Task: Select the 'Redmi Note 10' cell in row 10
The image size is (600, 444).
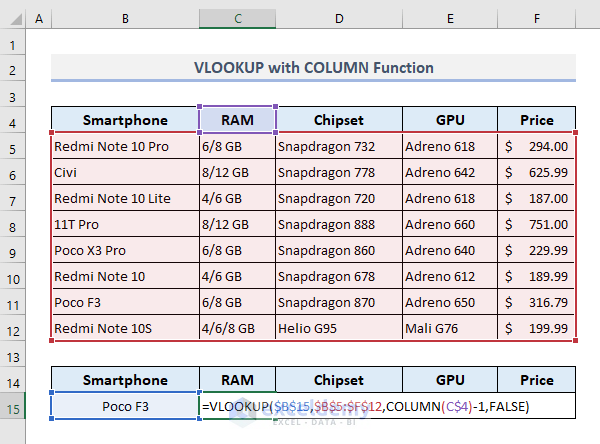Action: 126,276
